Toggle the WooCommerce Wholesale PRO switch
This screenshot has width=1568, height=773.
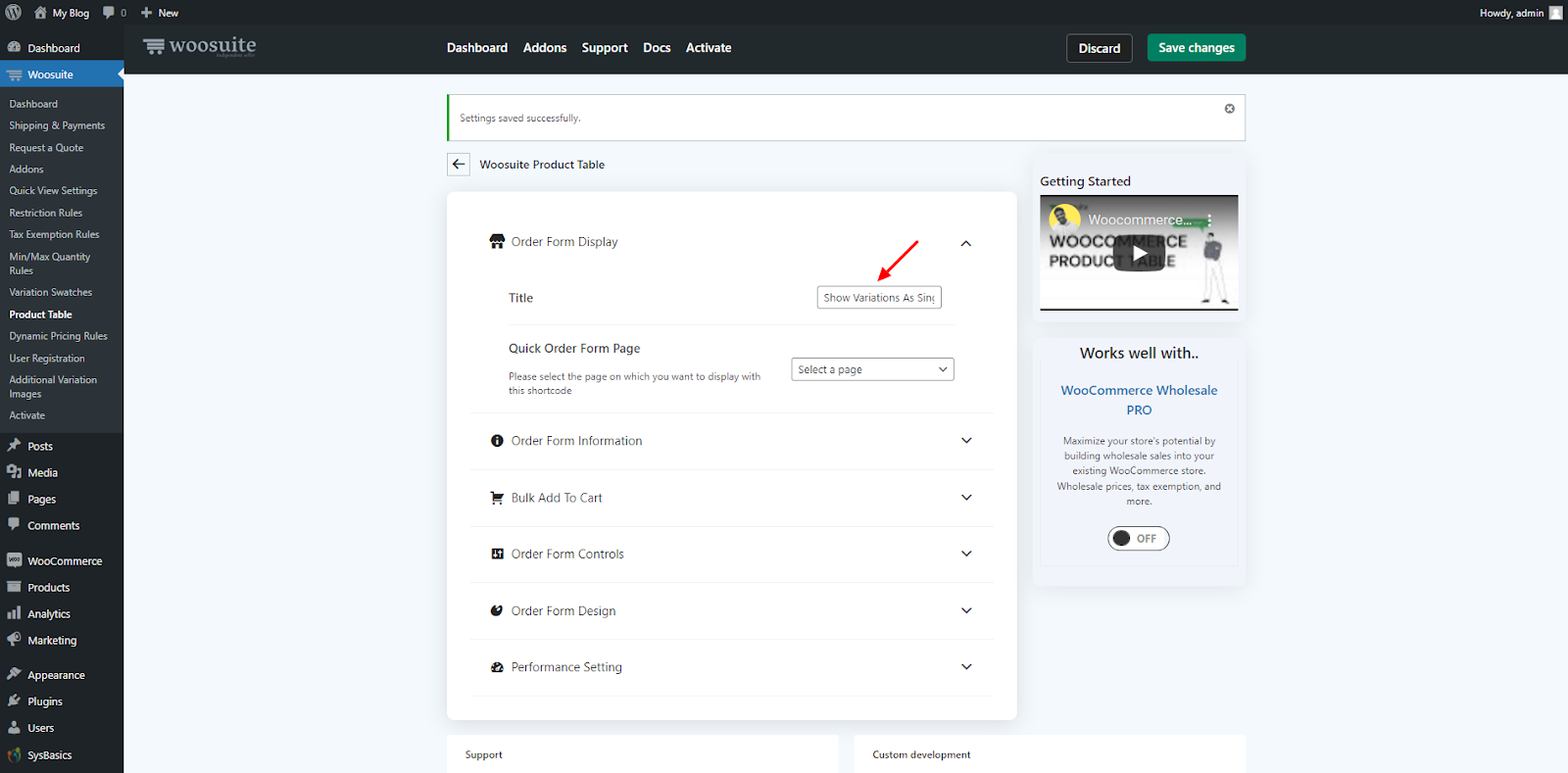pyautogui.click(x=1139, y=538)
